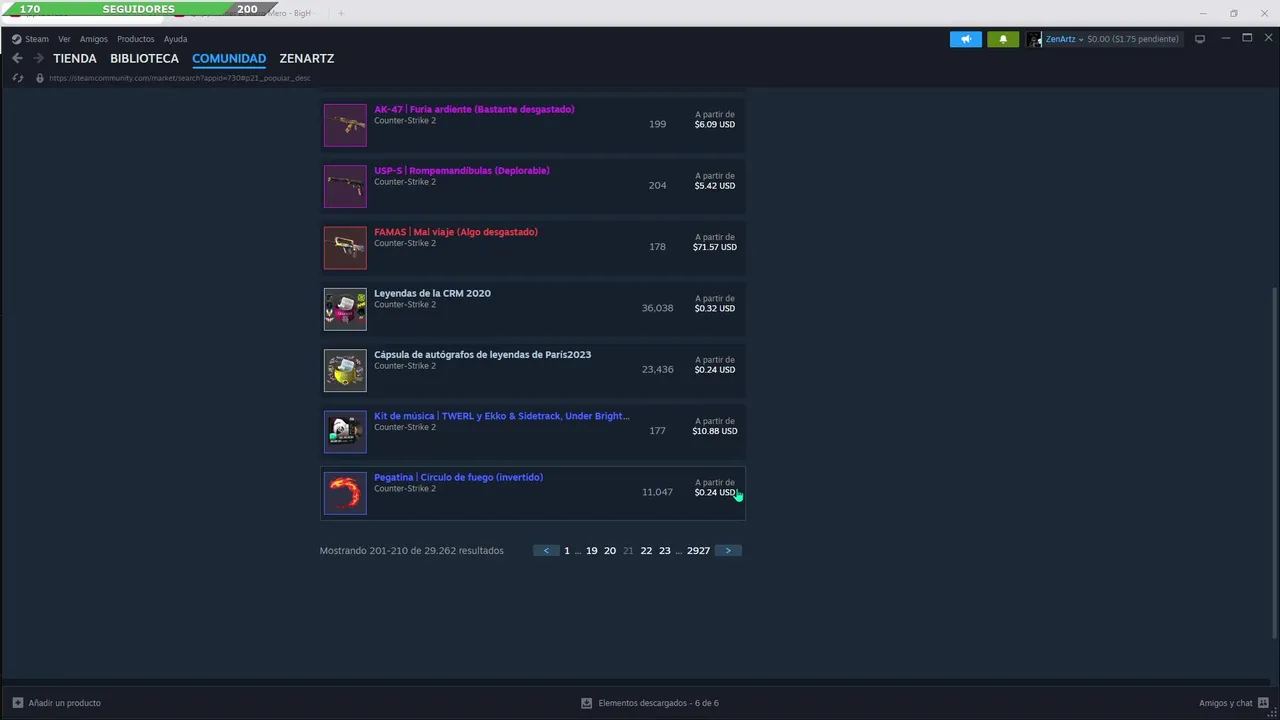This screenshot has width=1280, height=720.
Task: Open Amigos y chat
Action: pos(1226,703)
